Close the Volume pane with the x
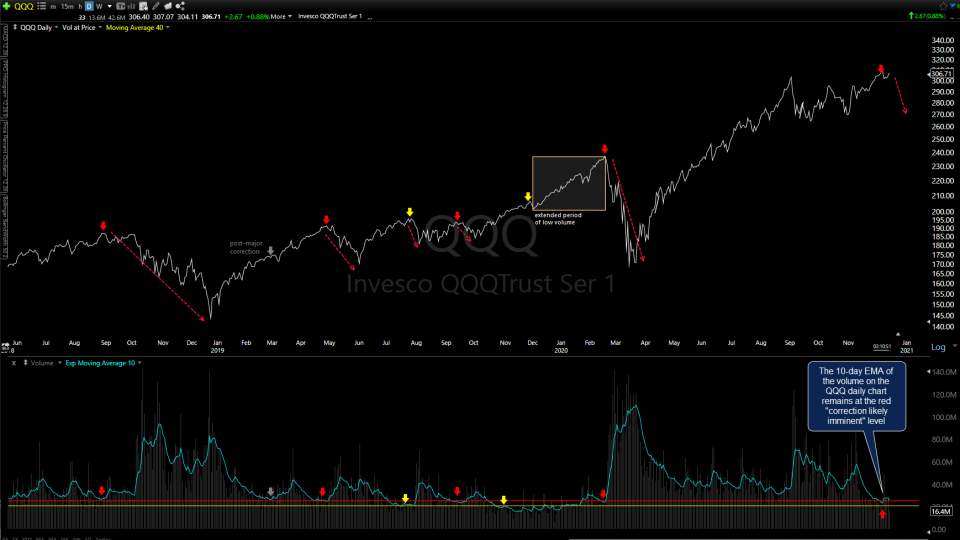 click(13, 363)
